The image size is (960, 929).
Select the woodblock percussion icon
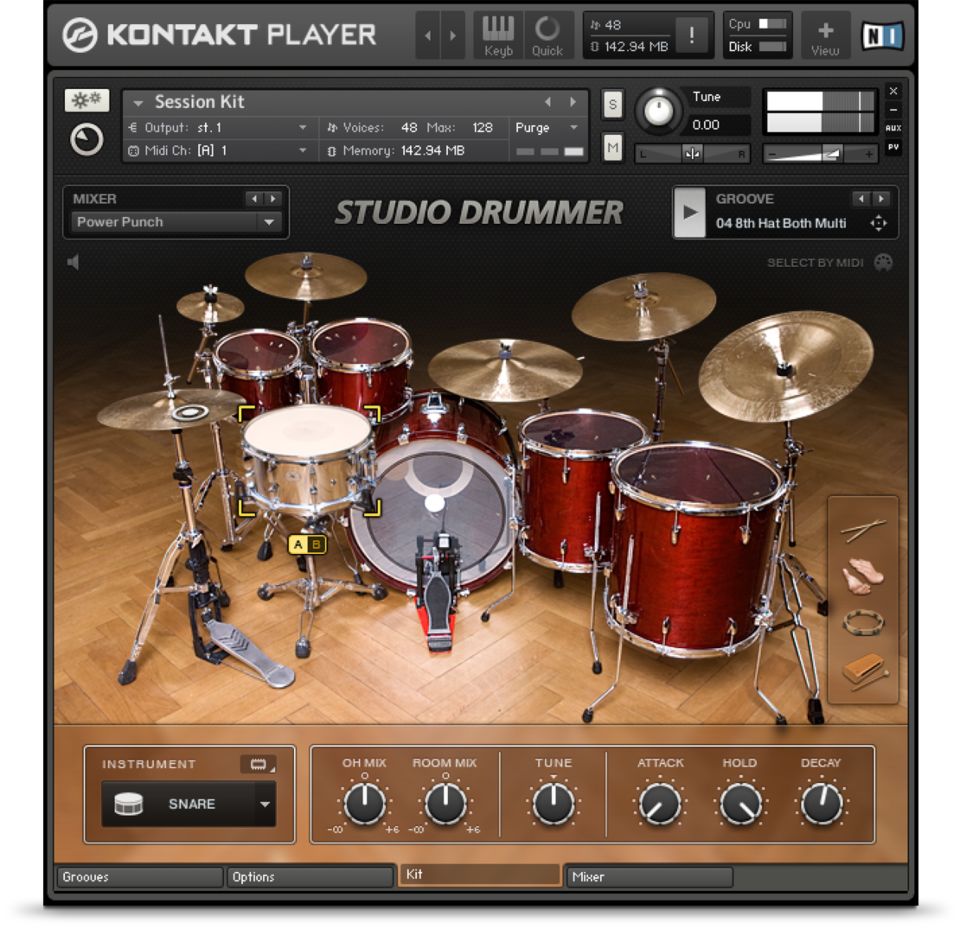point(862,670)
